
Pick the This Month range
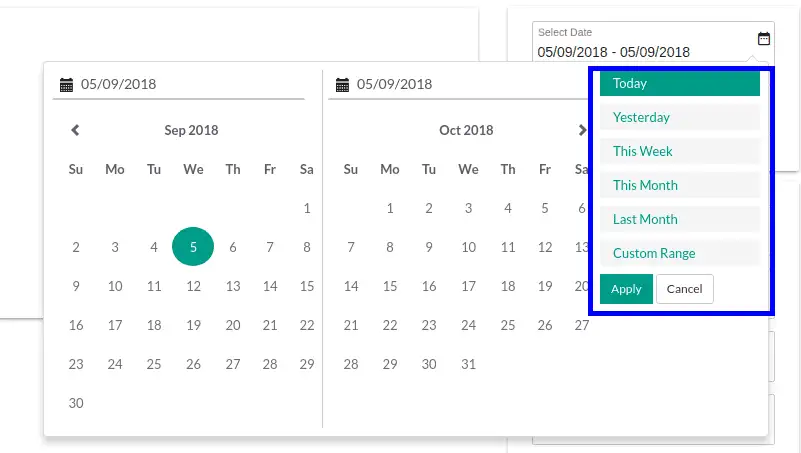679,186
